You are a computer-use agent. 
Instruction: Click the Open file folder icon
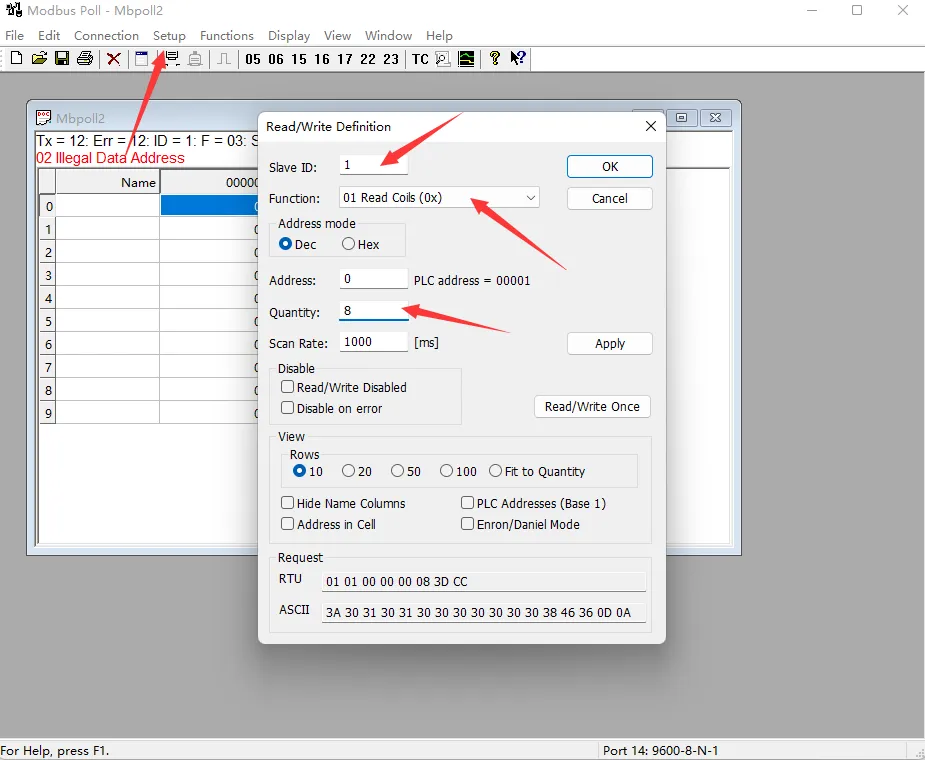pyautogui.click(x=39, y=59)
